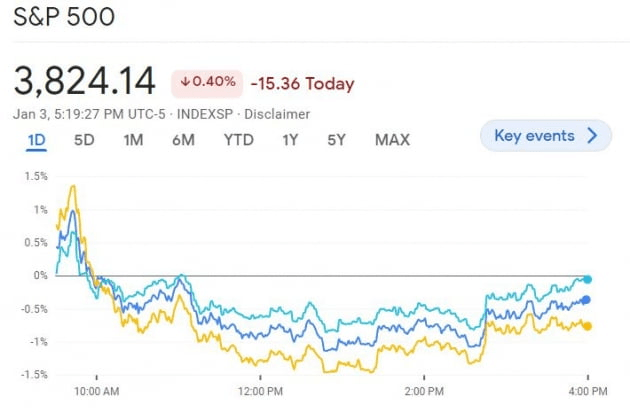Switch to the 5D time range
Screen dimensions: 630x412
click(84, 140)
